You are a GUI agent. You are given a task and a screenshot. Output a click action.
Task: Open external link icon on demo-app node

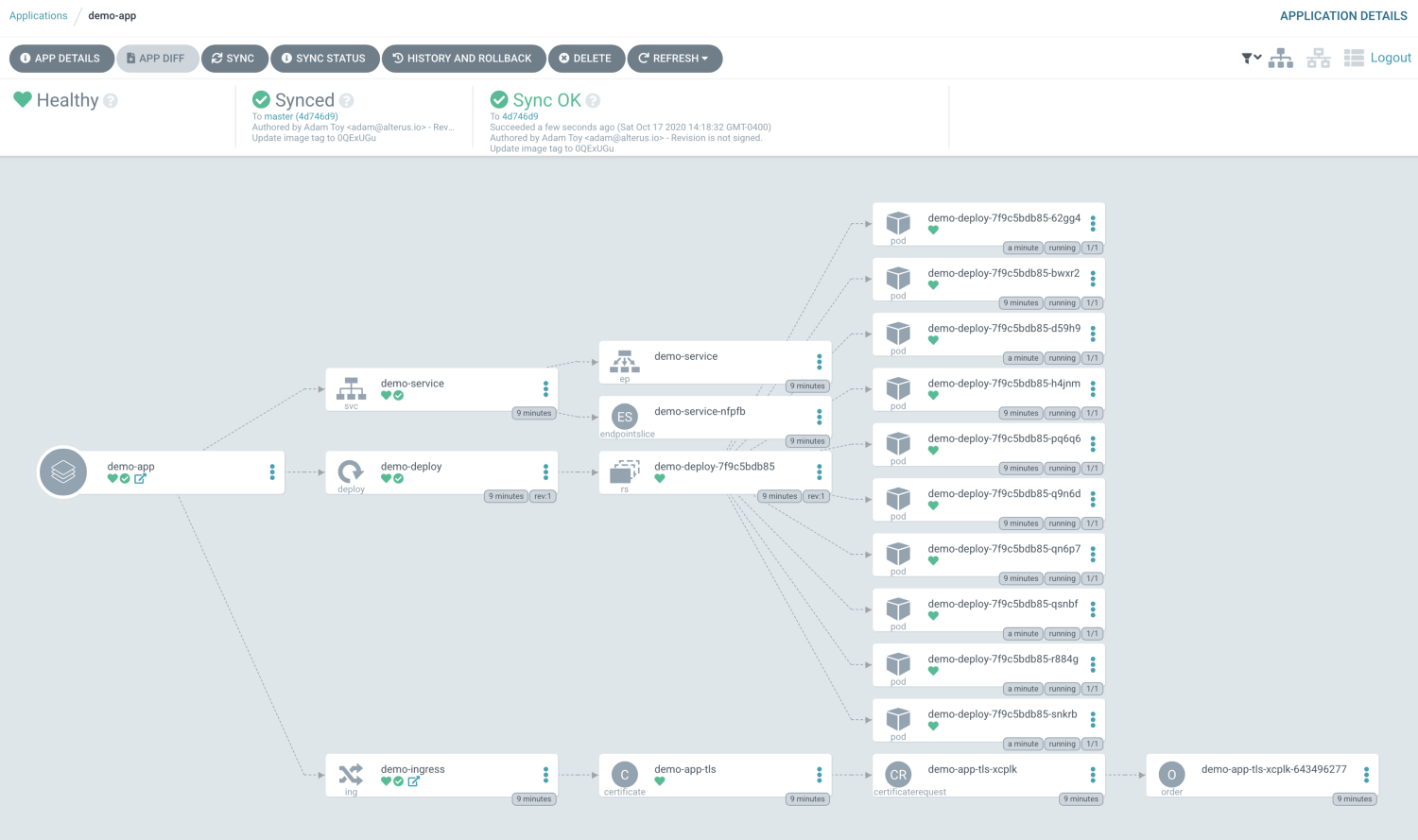pos(140,479)
